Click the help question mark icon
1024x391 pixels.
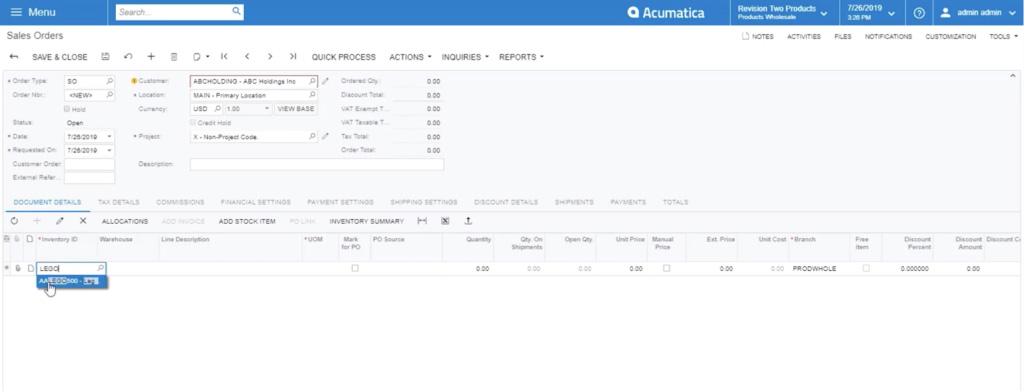pos(919,12)
